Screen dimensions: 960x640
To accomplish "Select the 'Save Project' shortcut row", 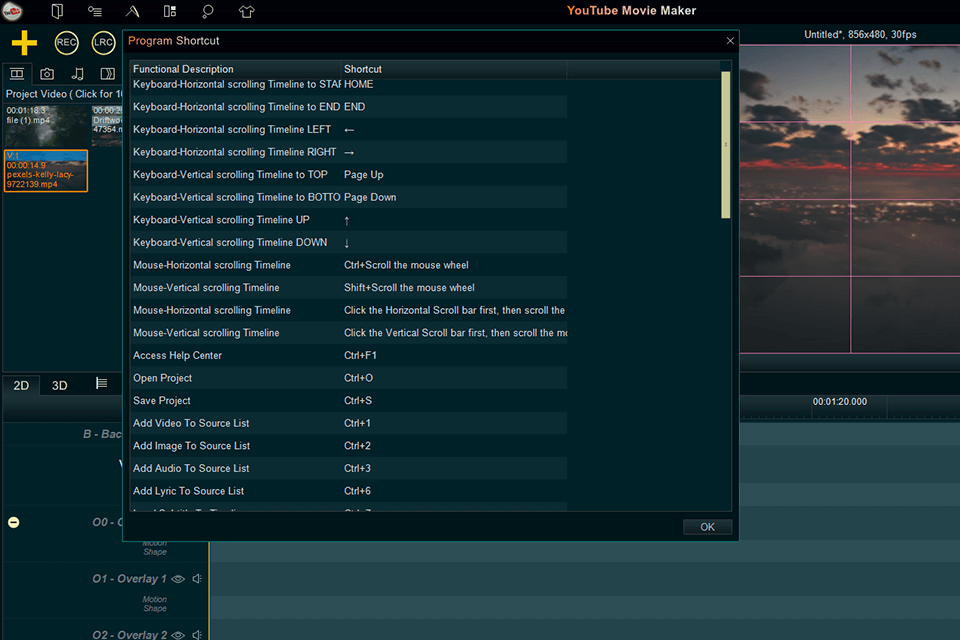I will click(348, 401).
